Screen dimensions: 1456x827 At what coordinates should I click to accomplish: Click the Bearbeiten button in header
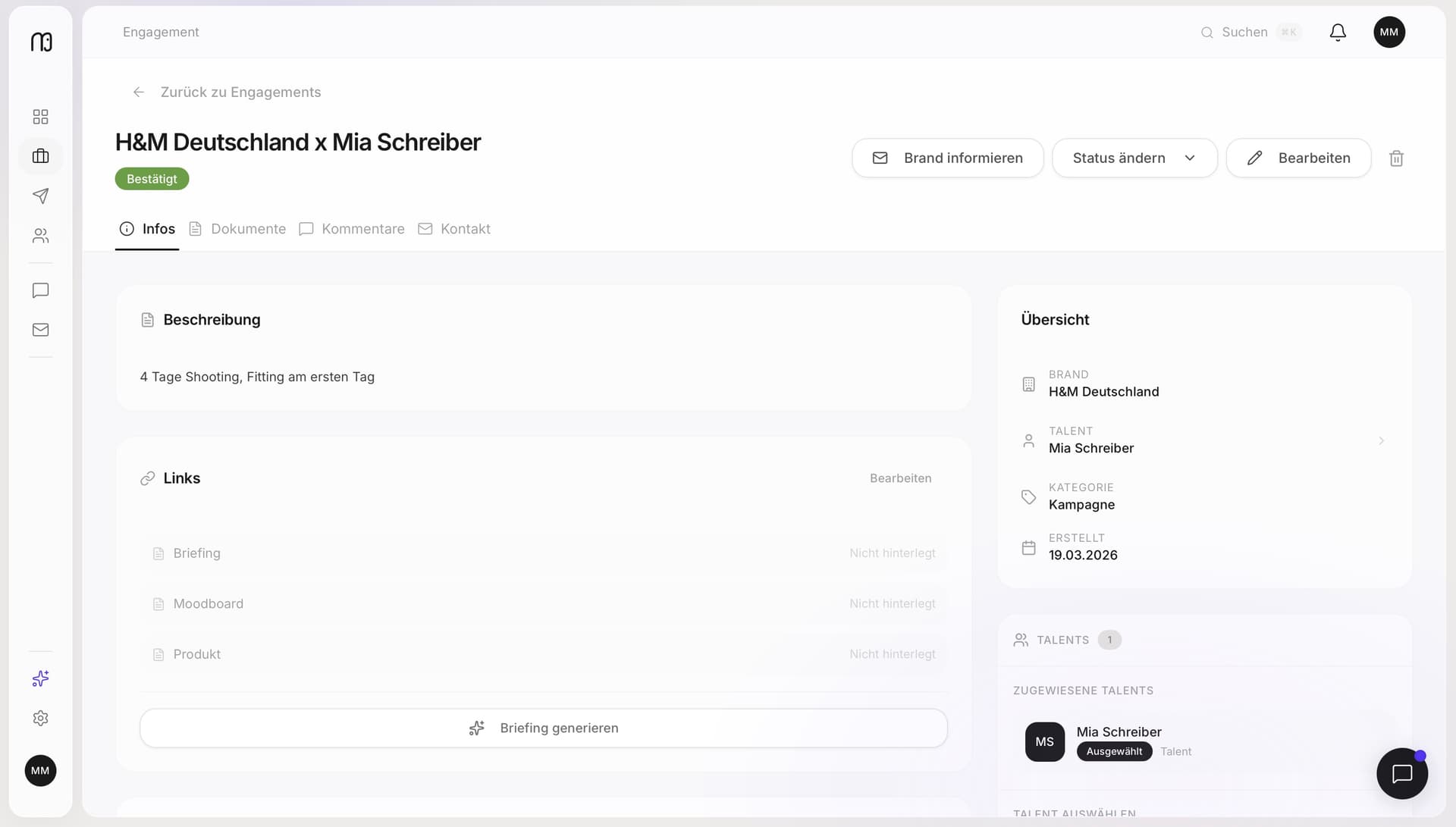pyautogui.click(x=1298, y=158)
